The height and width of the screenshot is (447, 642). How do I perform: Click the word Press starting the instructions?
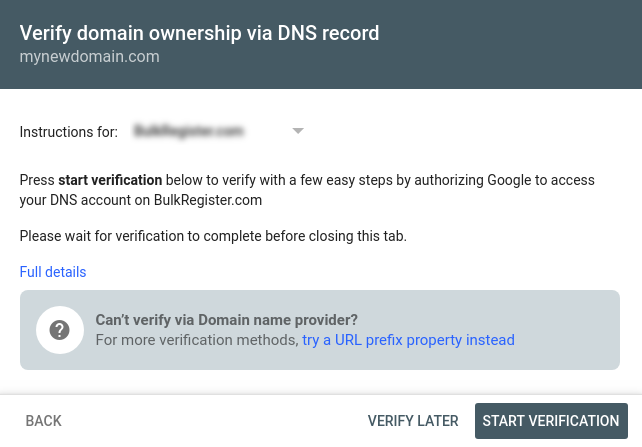(x=37, y=180)
